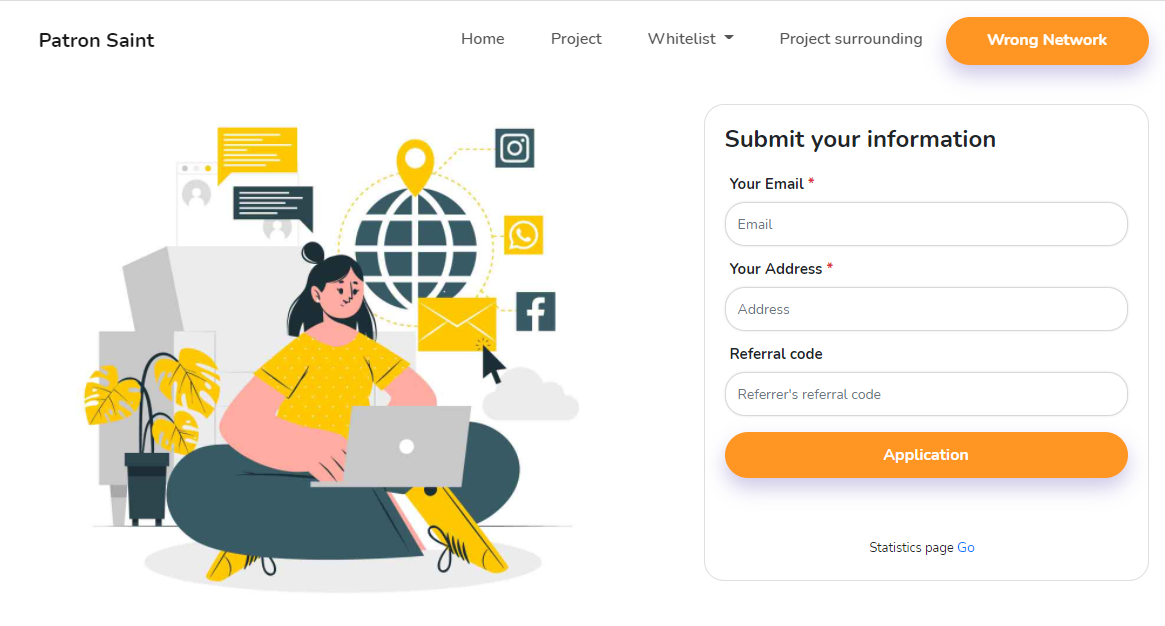Screen dimensions: 1165x626
Task: Click the Wrong Network button
Action: tap(1047, 40)
